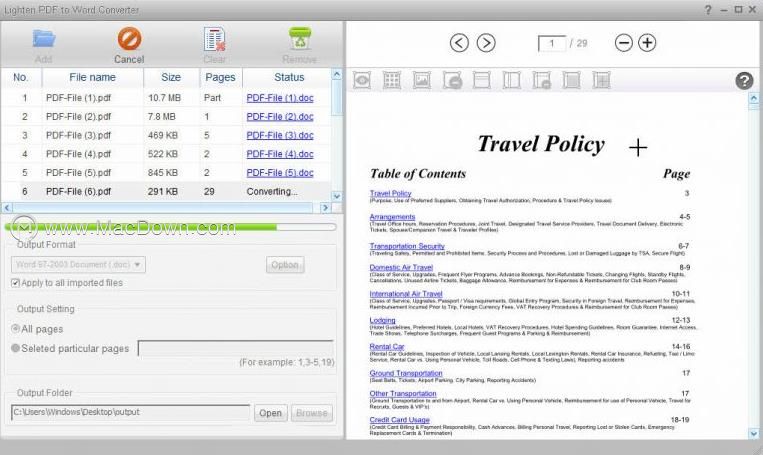The image size is (763, 455).
Task: Click the output folder path field
Action: point(130,412)
